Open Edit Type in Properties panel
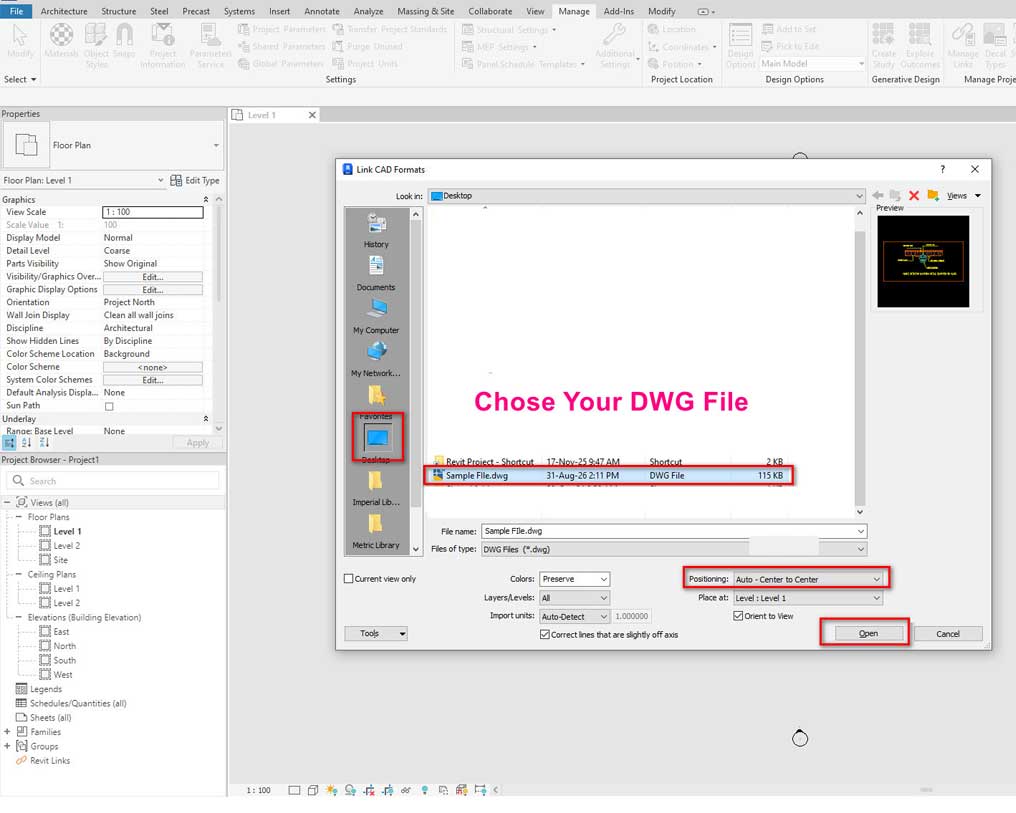Viewport: 1016px width, 813px height. click(195, 180)
